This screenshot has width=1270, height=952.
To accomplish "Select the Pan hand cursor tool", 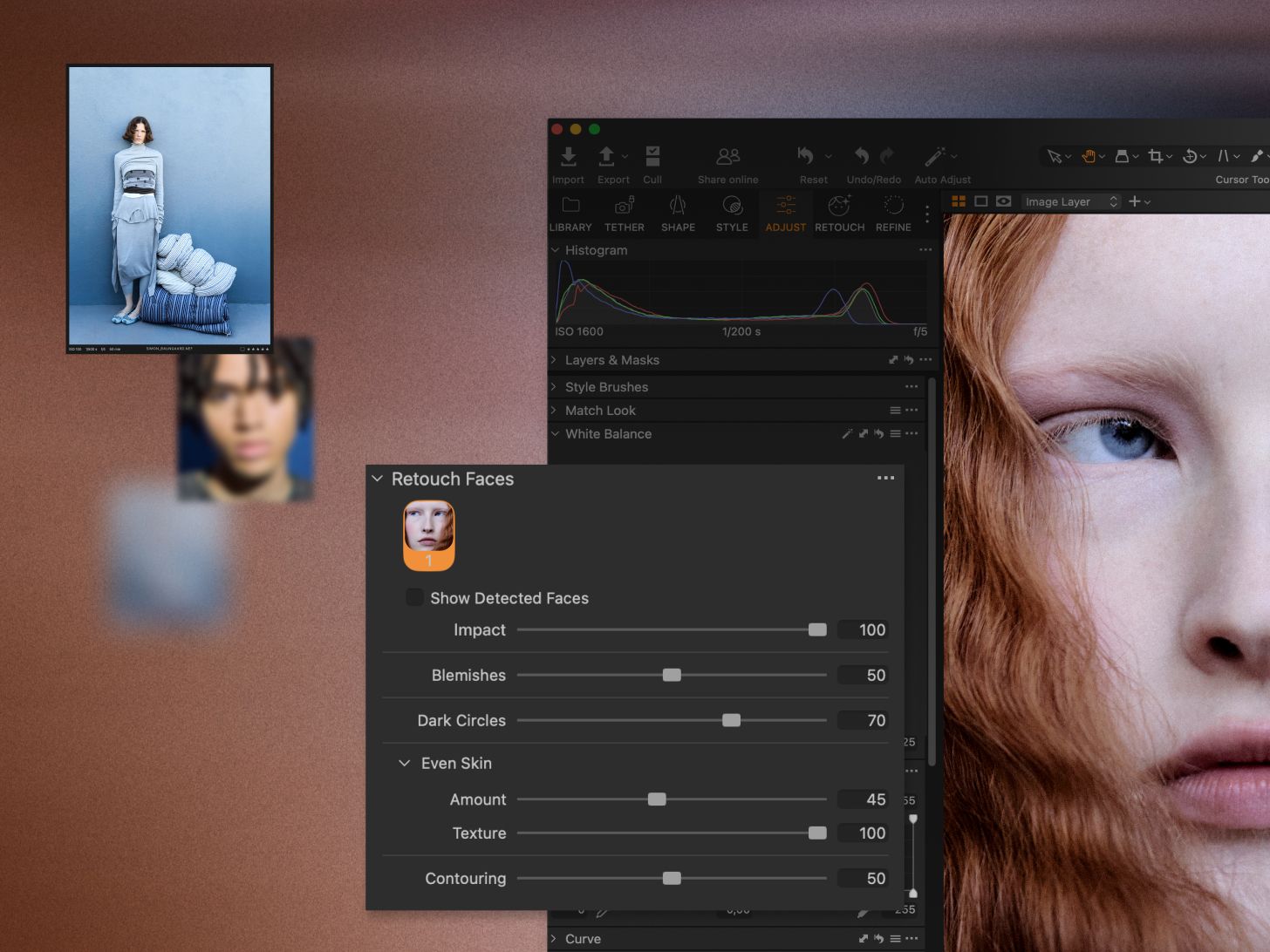I will (1089, 156).
